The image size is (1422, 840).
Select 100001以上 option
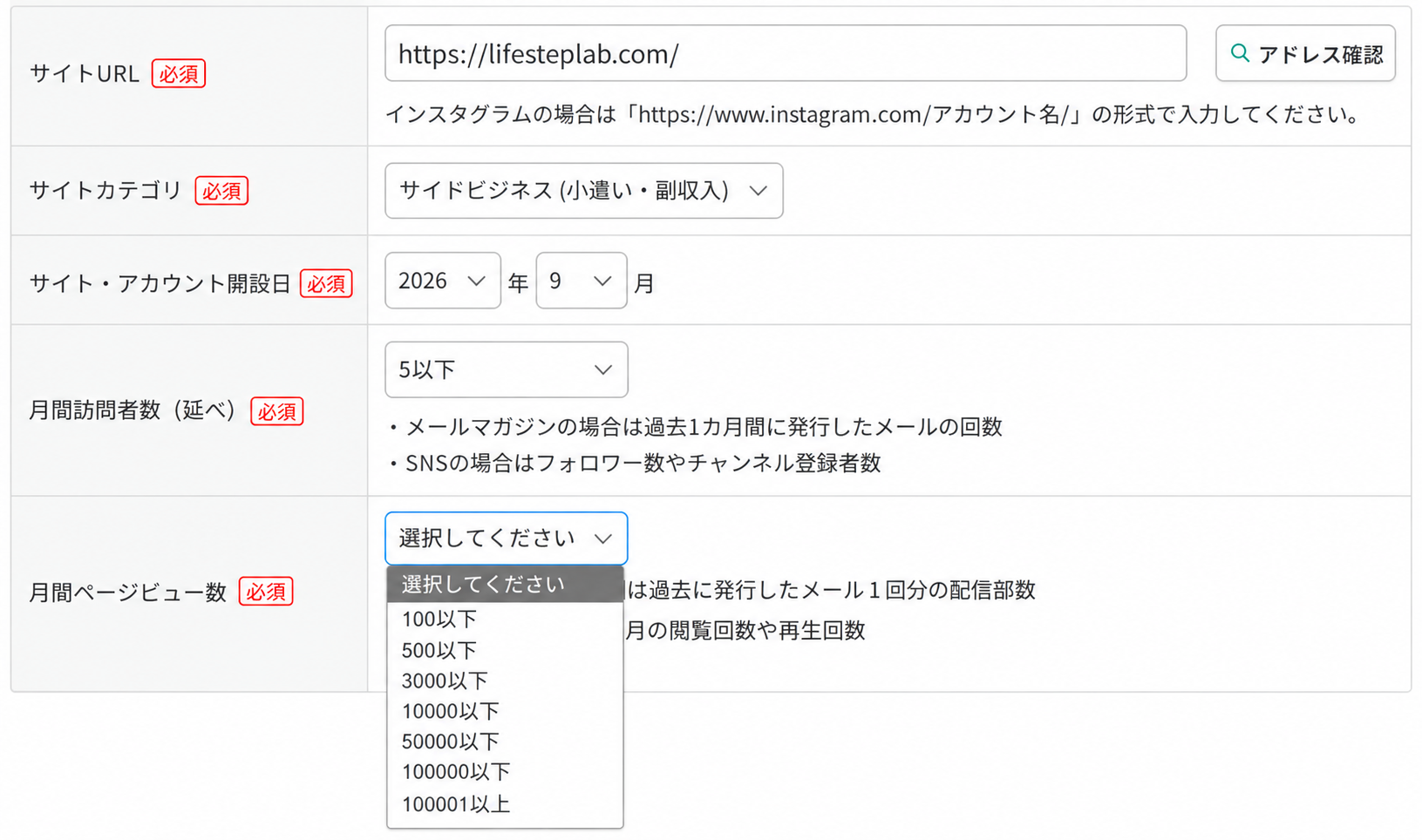[505, 804]
